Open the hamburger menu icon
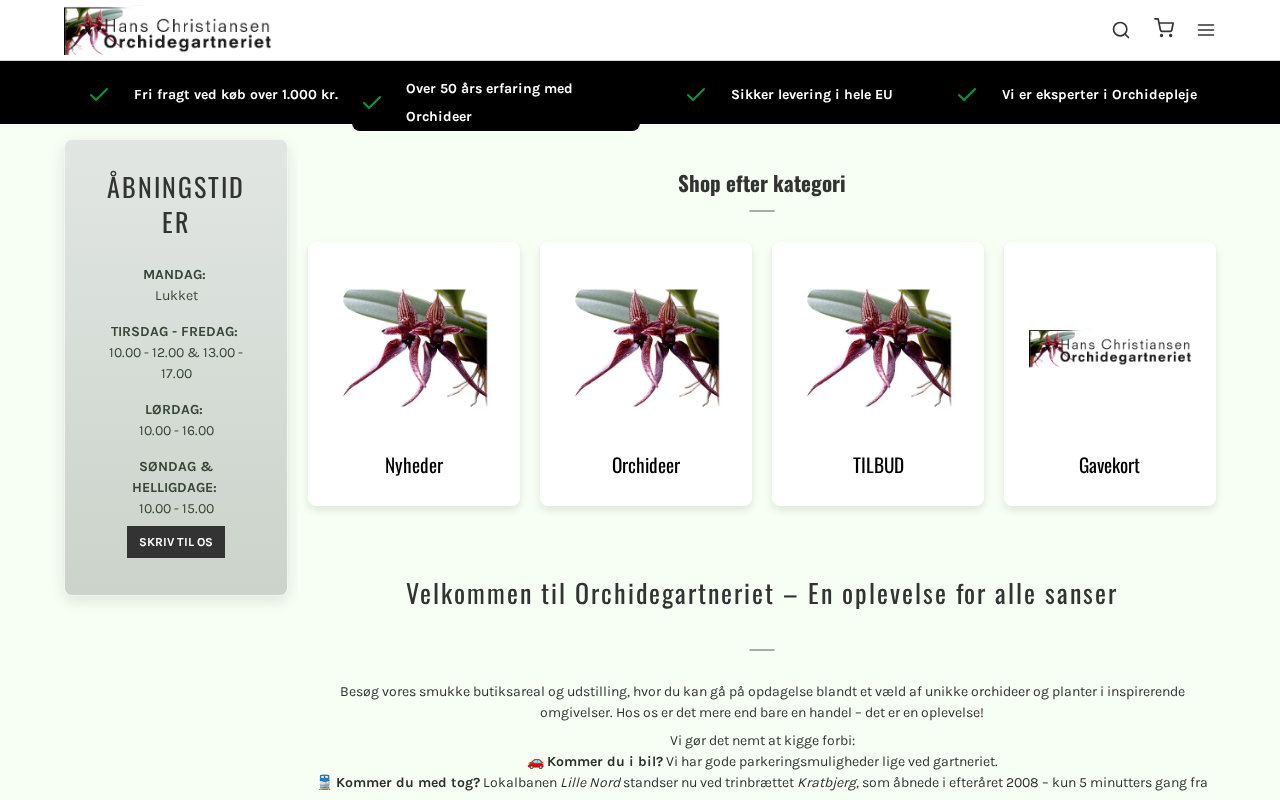The width and height of the screenshot is (1280, 800). coord(1206,30)
